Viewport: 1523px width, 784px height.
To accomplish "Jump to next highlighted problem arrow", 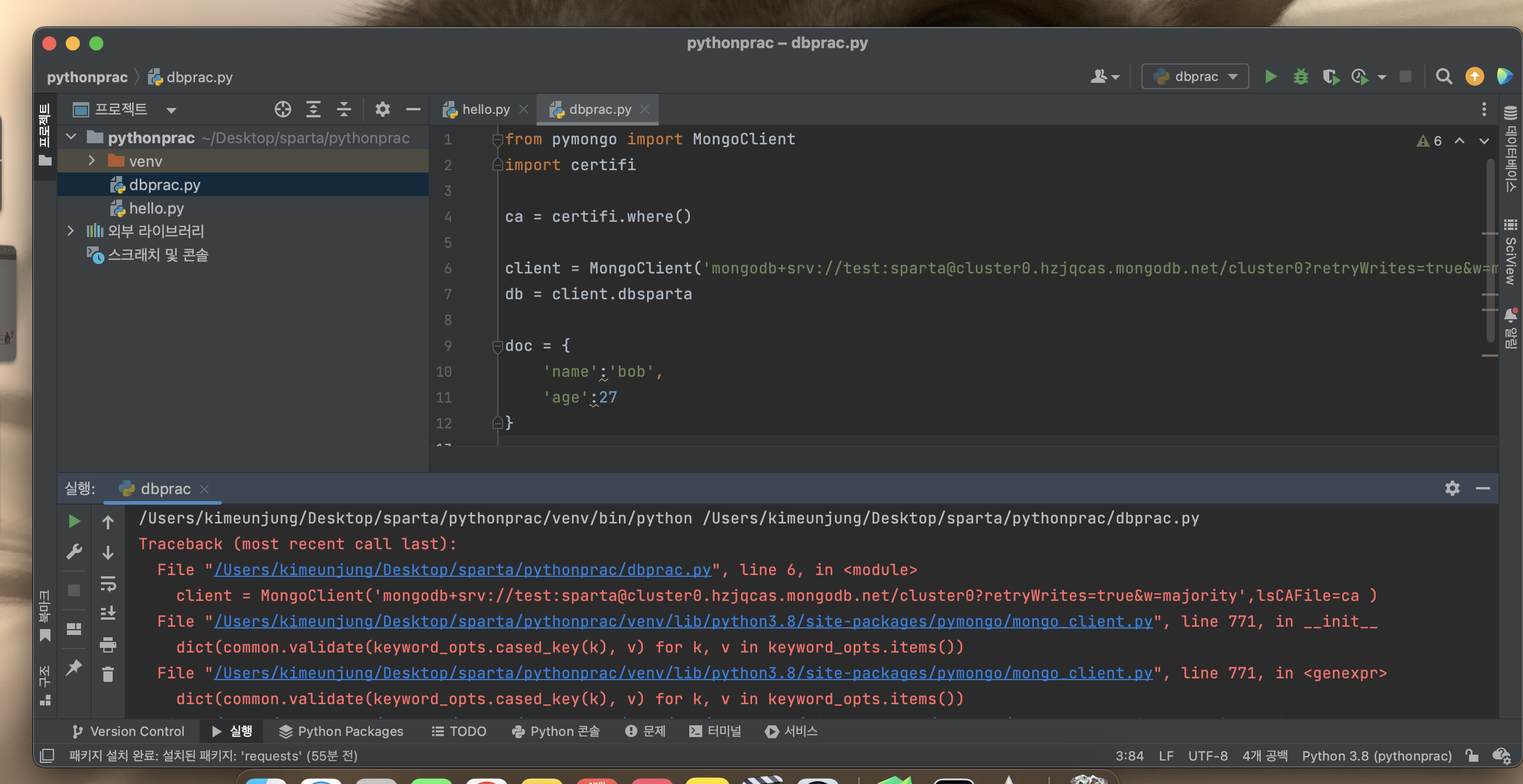I will point(1484,141).
